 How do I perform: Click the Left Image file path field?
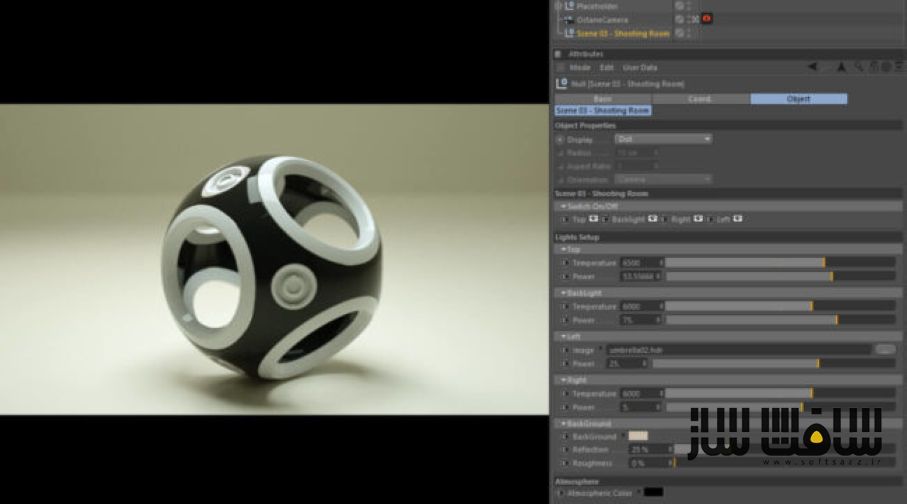738,350
